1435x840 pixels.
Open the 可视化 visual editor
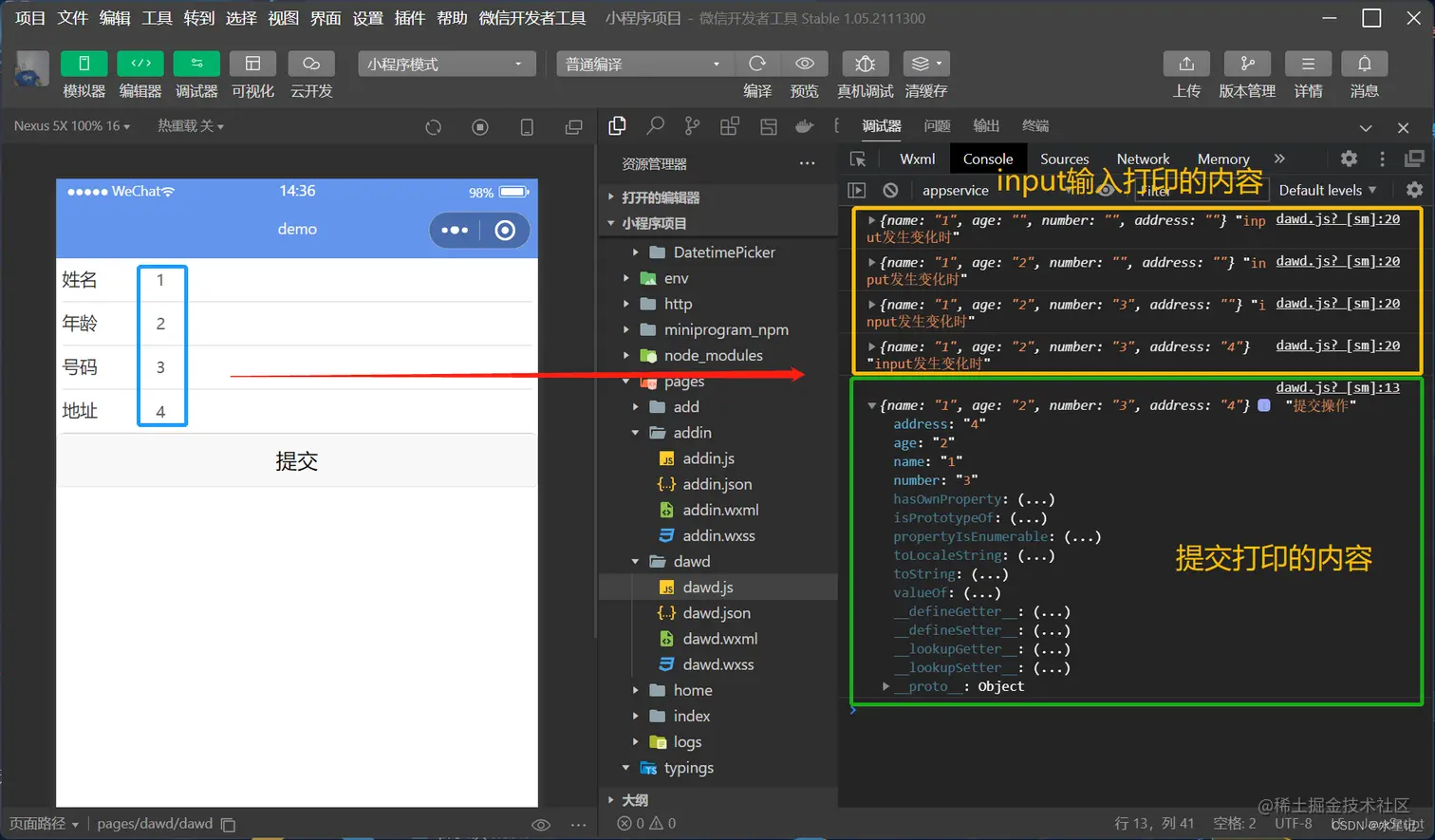[252, 64]
